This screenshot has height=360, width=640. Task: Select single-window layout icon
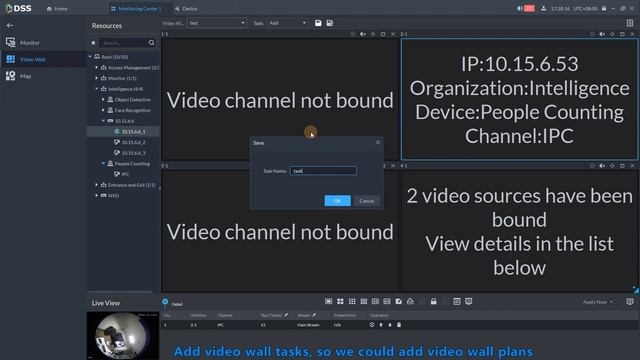click(329, 301)
